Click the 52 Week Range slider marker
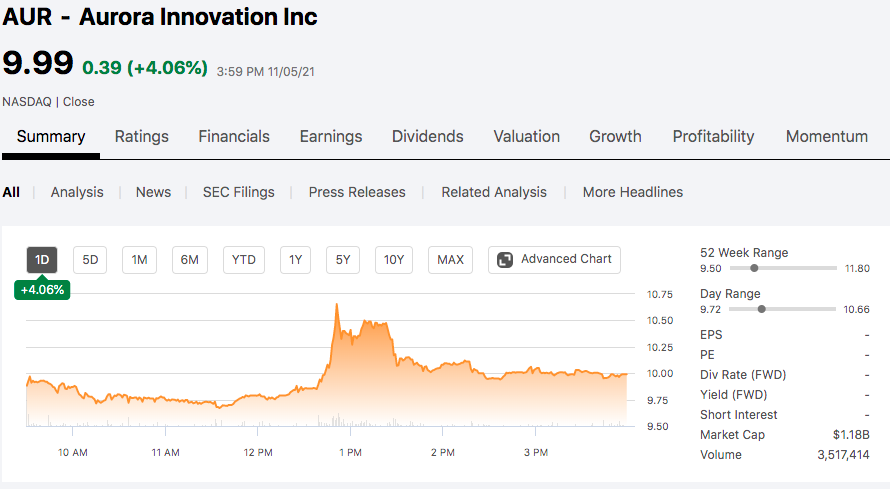 click(754, 268)
